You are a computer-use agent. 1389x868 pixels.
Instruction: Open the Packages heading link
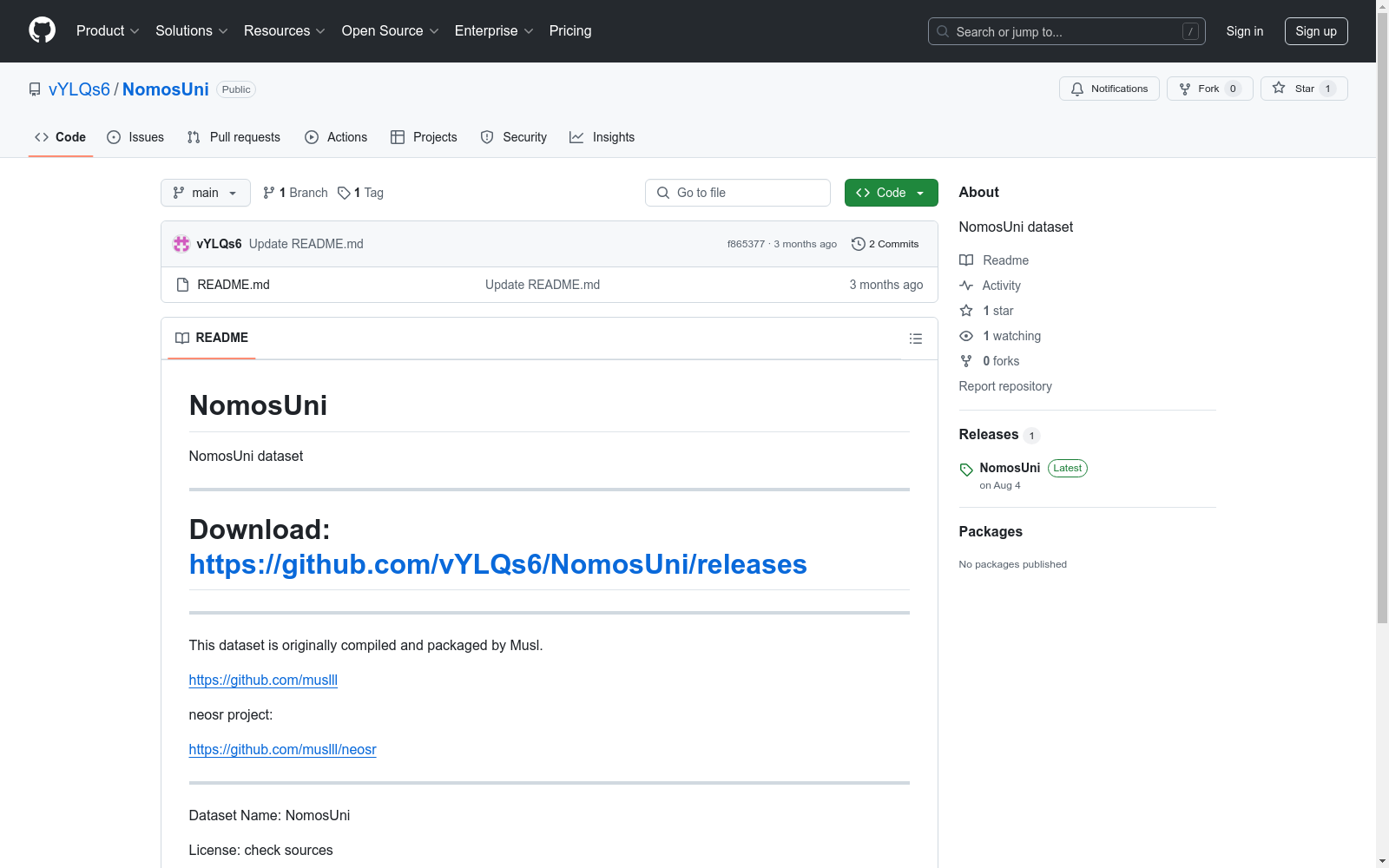coord(991,532)
